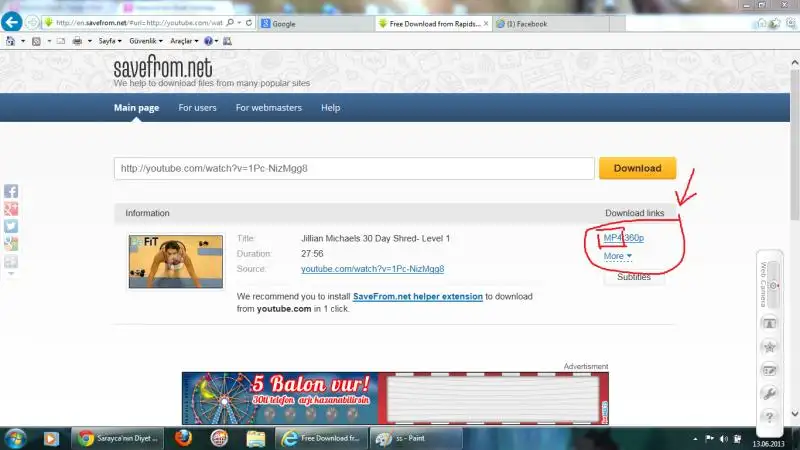The image size is (800, 450).
Task: Click the star icon in webcam widget
Action: click(x=770, y=347)
